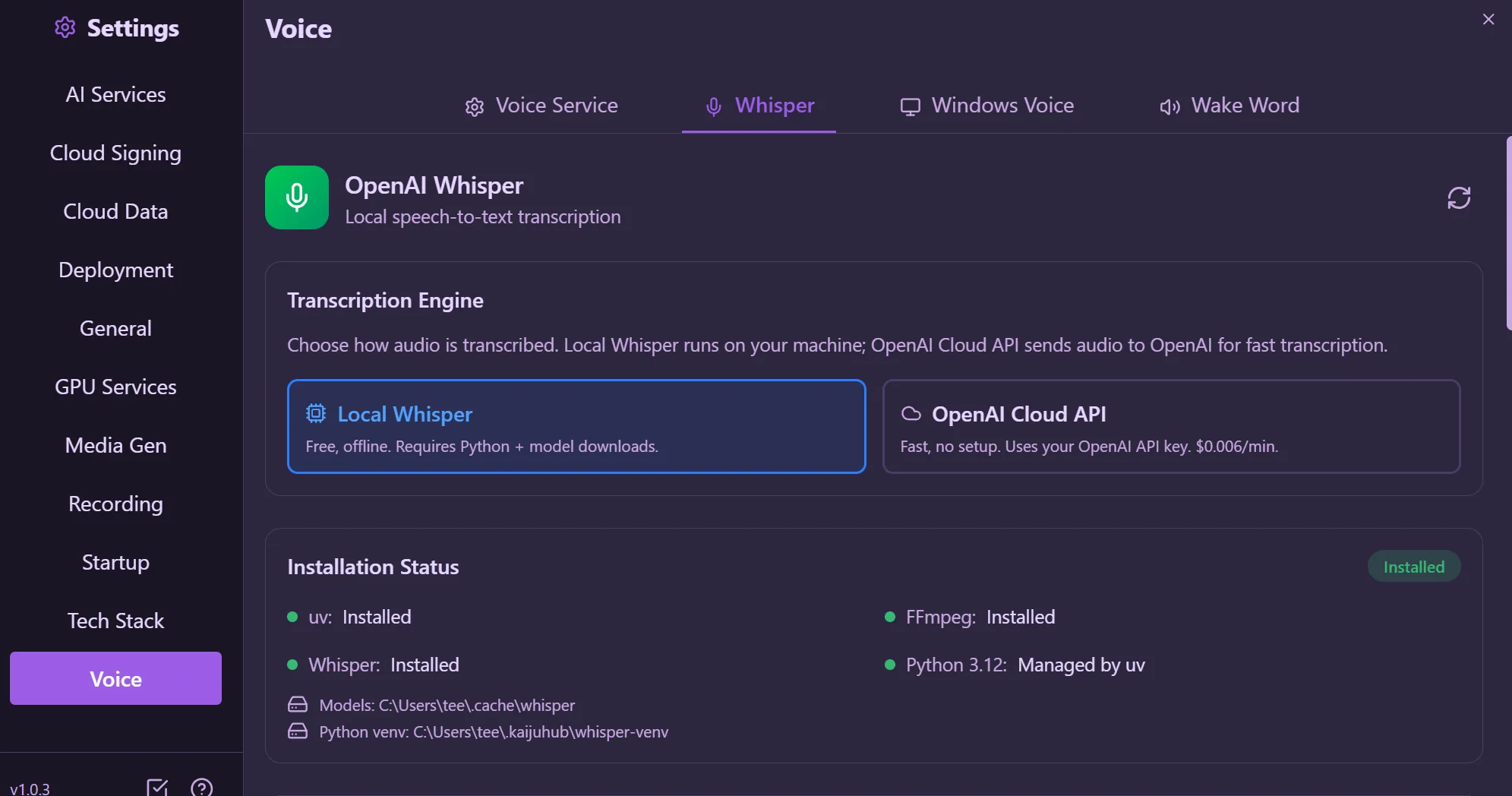Go to Media Gen settings
1512x796 pixels.
115,445
